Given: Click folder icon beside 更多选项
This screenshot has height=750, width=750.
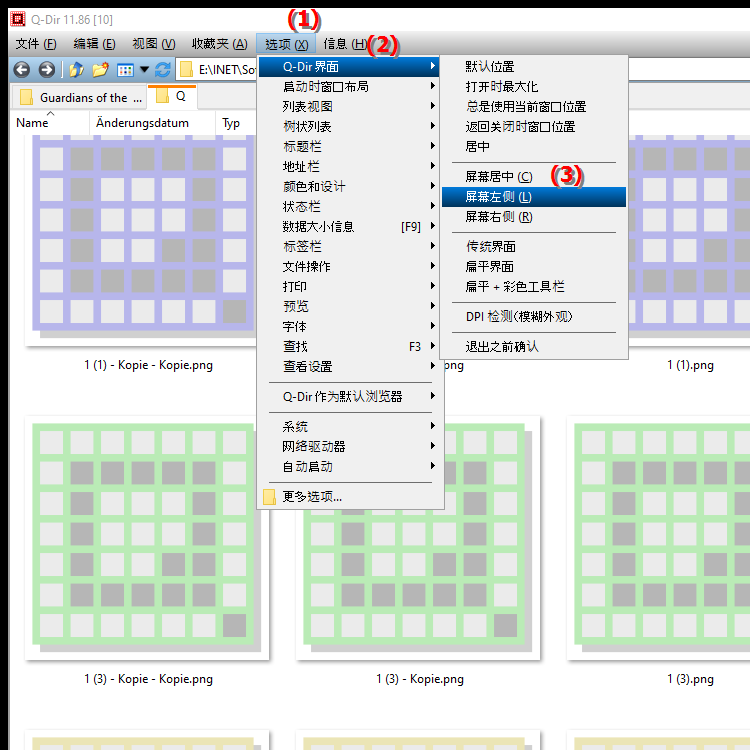Looking at the screenshot, I should click(269, 496).
